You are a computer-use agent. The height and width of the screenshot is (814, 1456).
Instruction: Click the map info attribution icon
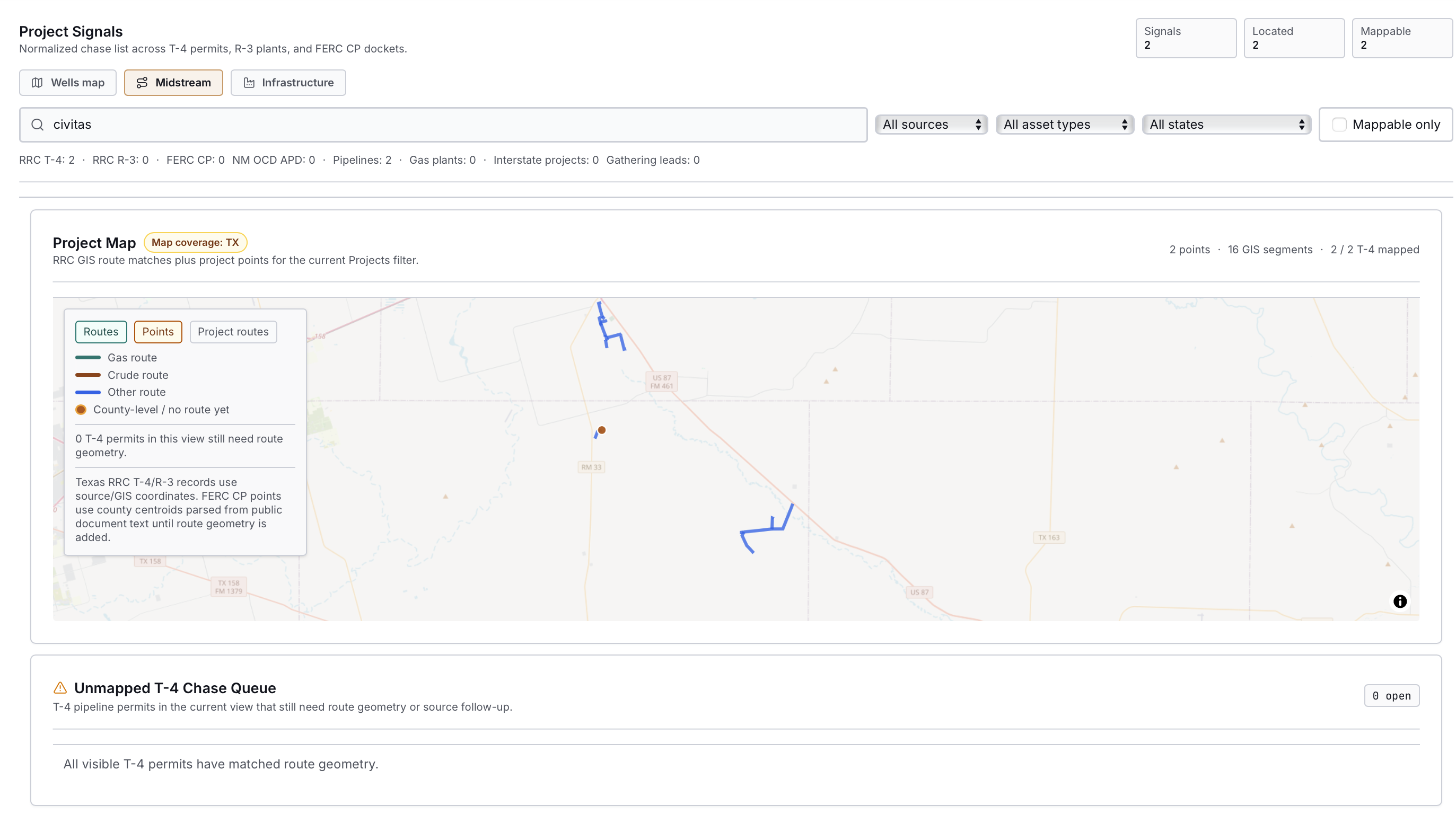point(1399,601)
